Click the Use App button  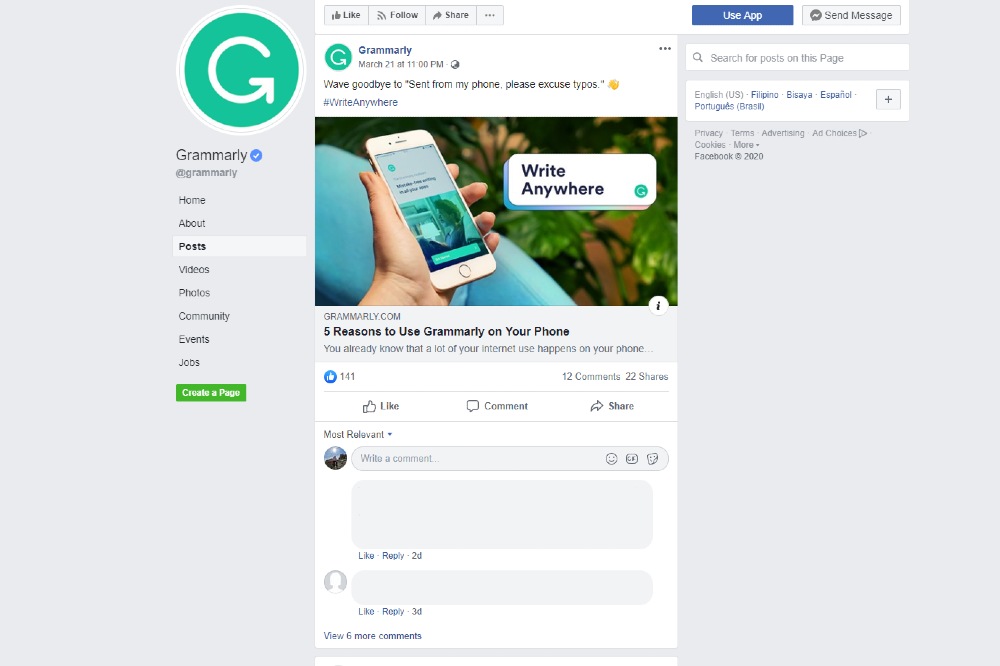[742, 15]
